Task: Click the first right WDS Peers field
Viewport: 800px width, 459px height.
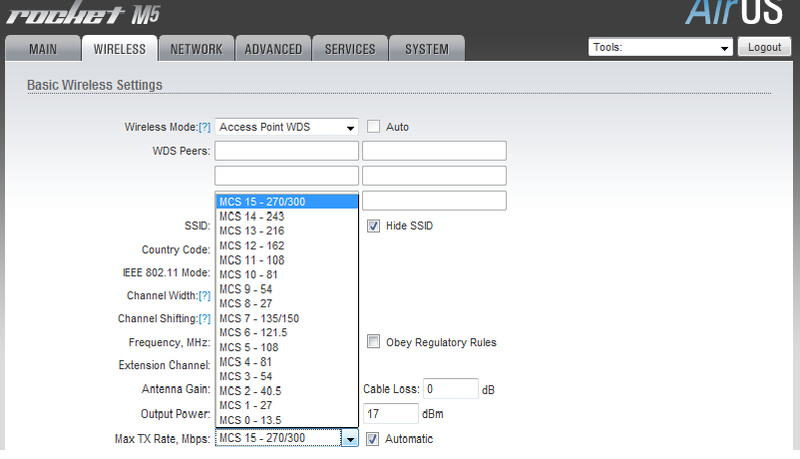Action: point(434,151)
